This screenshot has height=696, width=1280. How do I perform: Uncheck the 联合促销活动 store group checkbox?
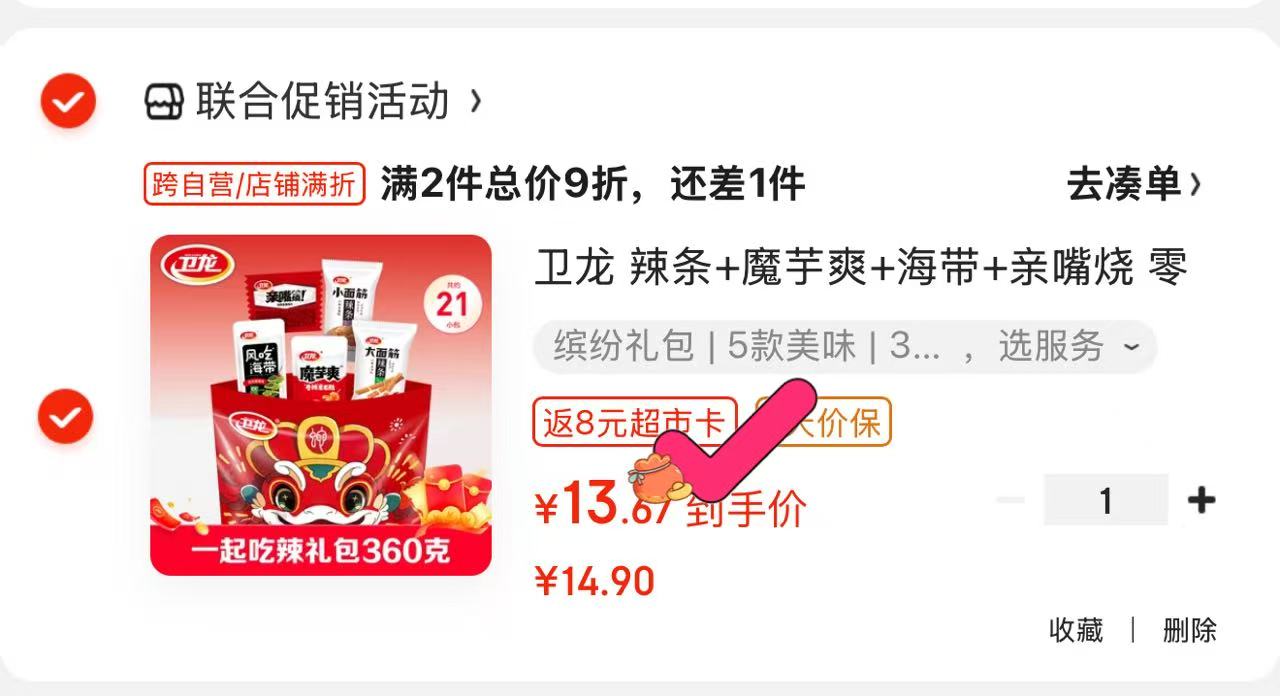tap(68, 100)
